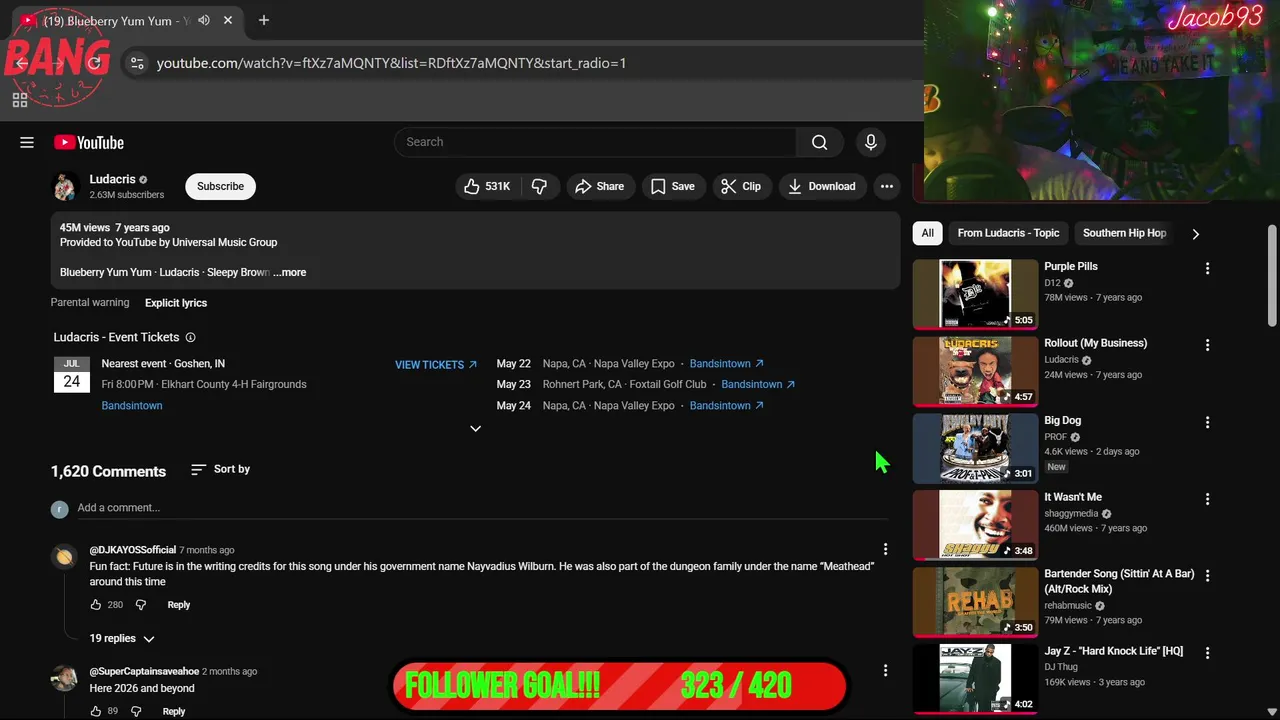Open options menu for Big Dog
Image resolution: width=1280 pixels, height=720 pixels.
[1207, 422]
